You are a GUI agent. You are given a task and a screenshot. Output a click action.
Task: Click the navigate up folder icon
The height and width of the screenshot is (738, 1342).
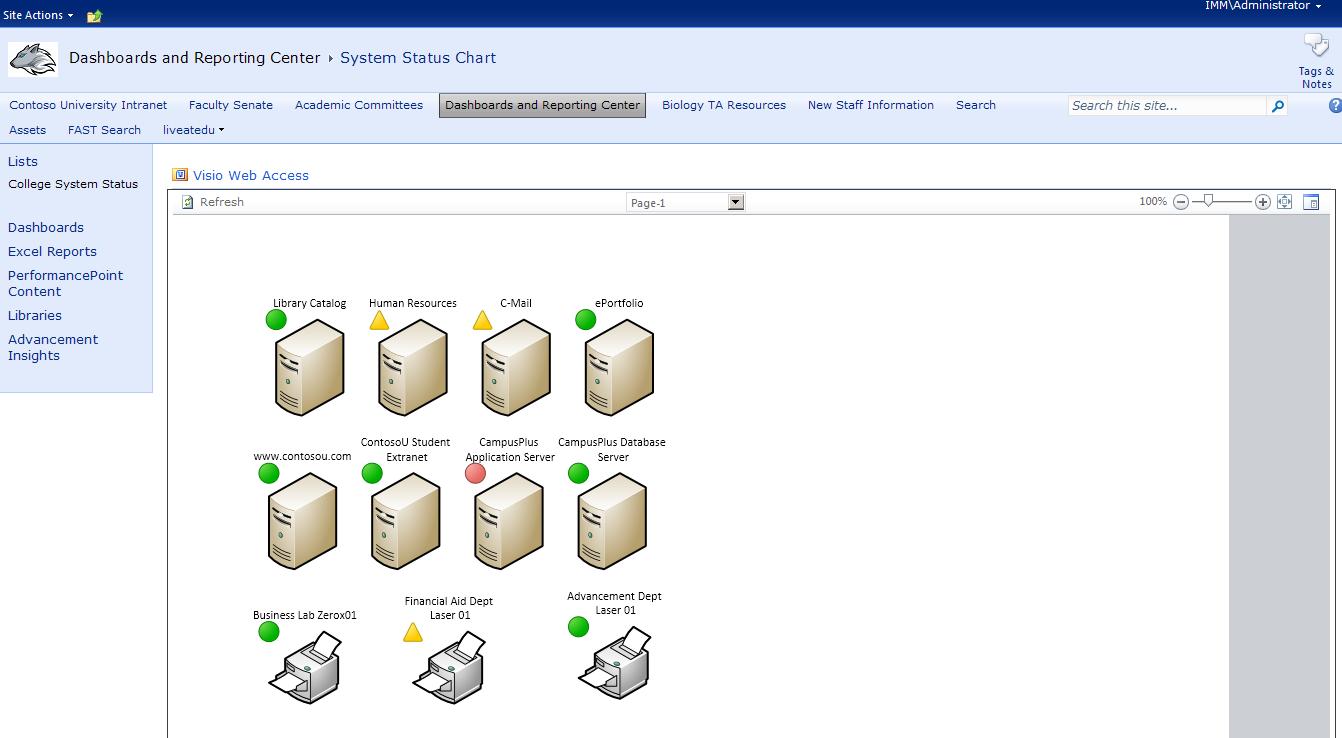(x=94, y=16)
